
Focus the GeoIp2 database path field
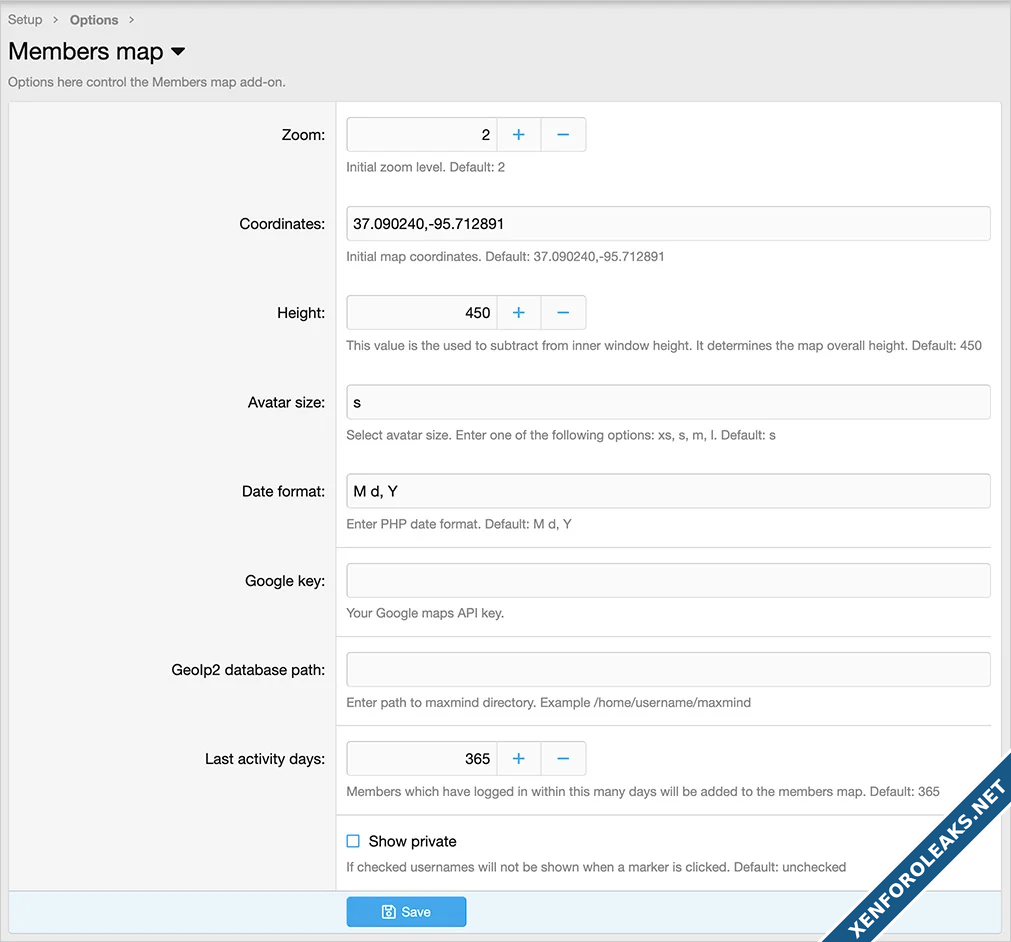pos(668,670)
